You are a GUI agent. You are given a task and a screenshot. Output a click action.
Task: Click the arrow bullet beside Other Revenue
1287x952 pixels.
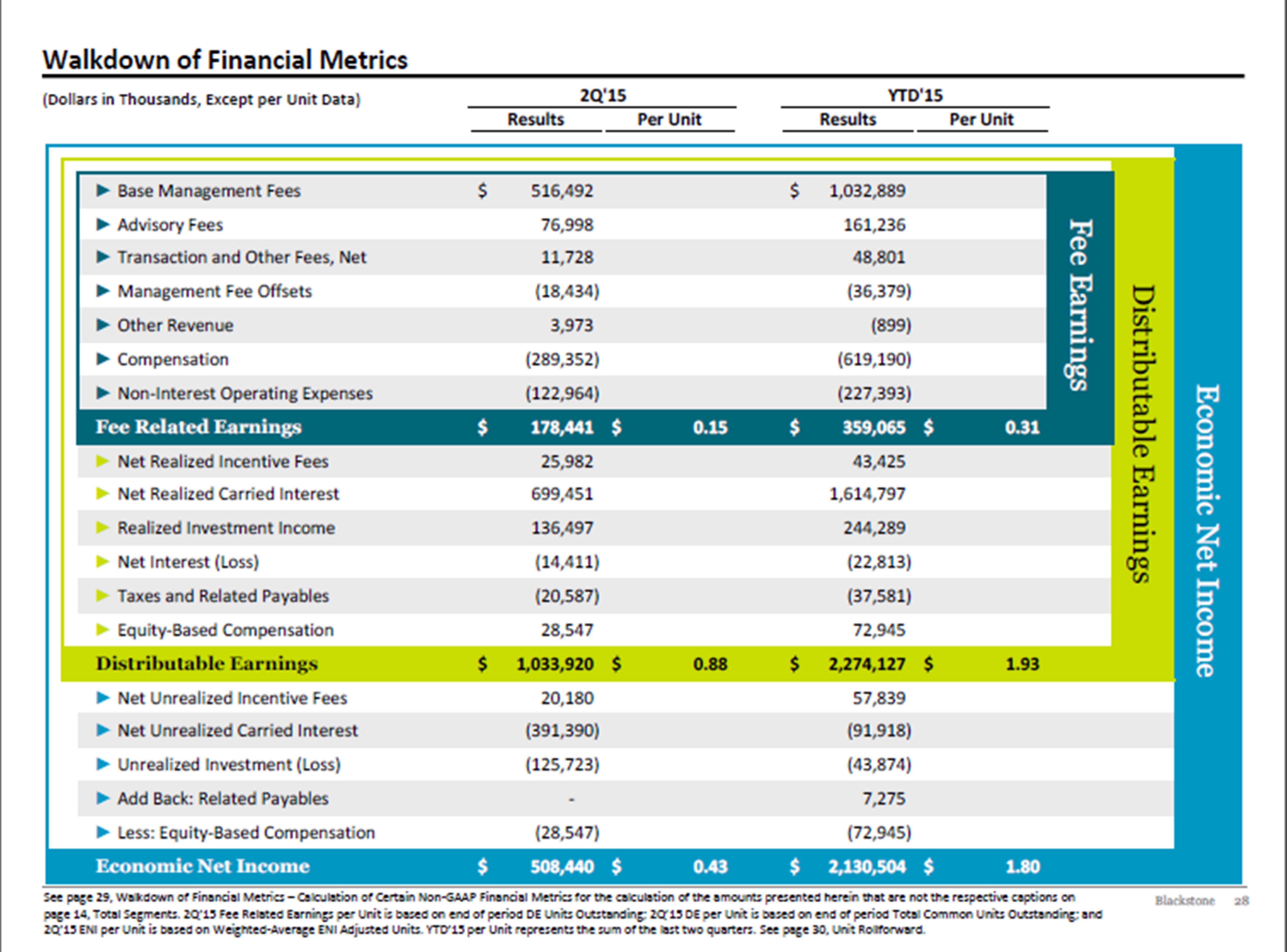(103, 325)
